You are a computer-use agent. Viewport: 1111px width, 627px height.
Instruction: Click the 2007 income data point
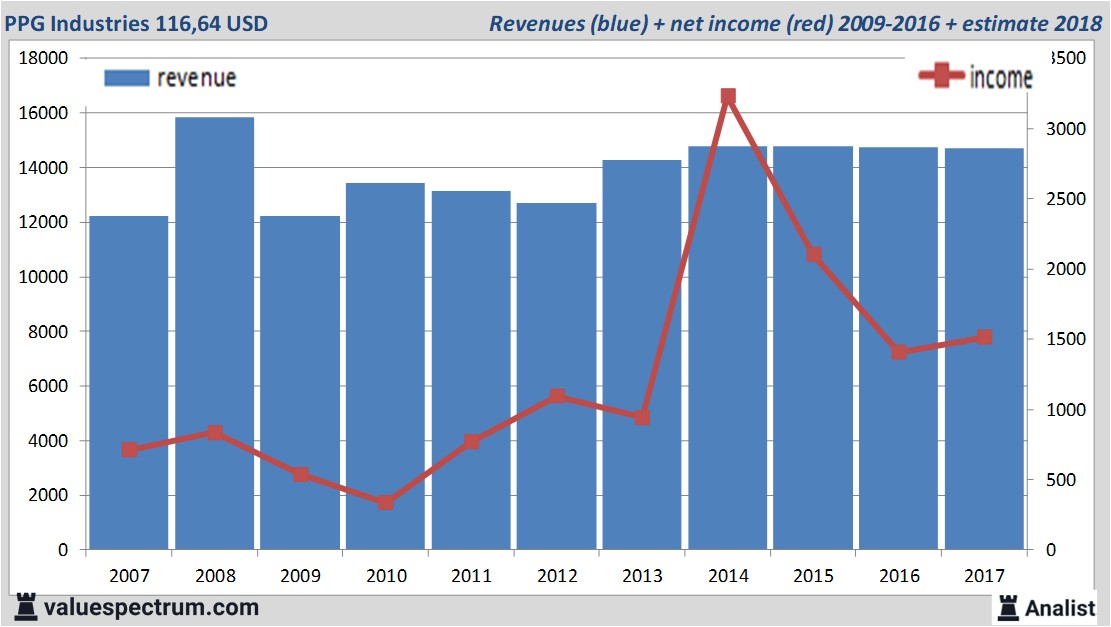(130, 450)
